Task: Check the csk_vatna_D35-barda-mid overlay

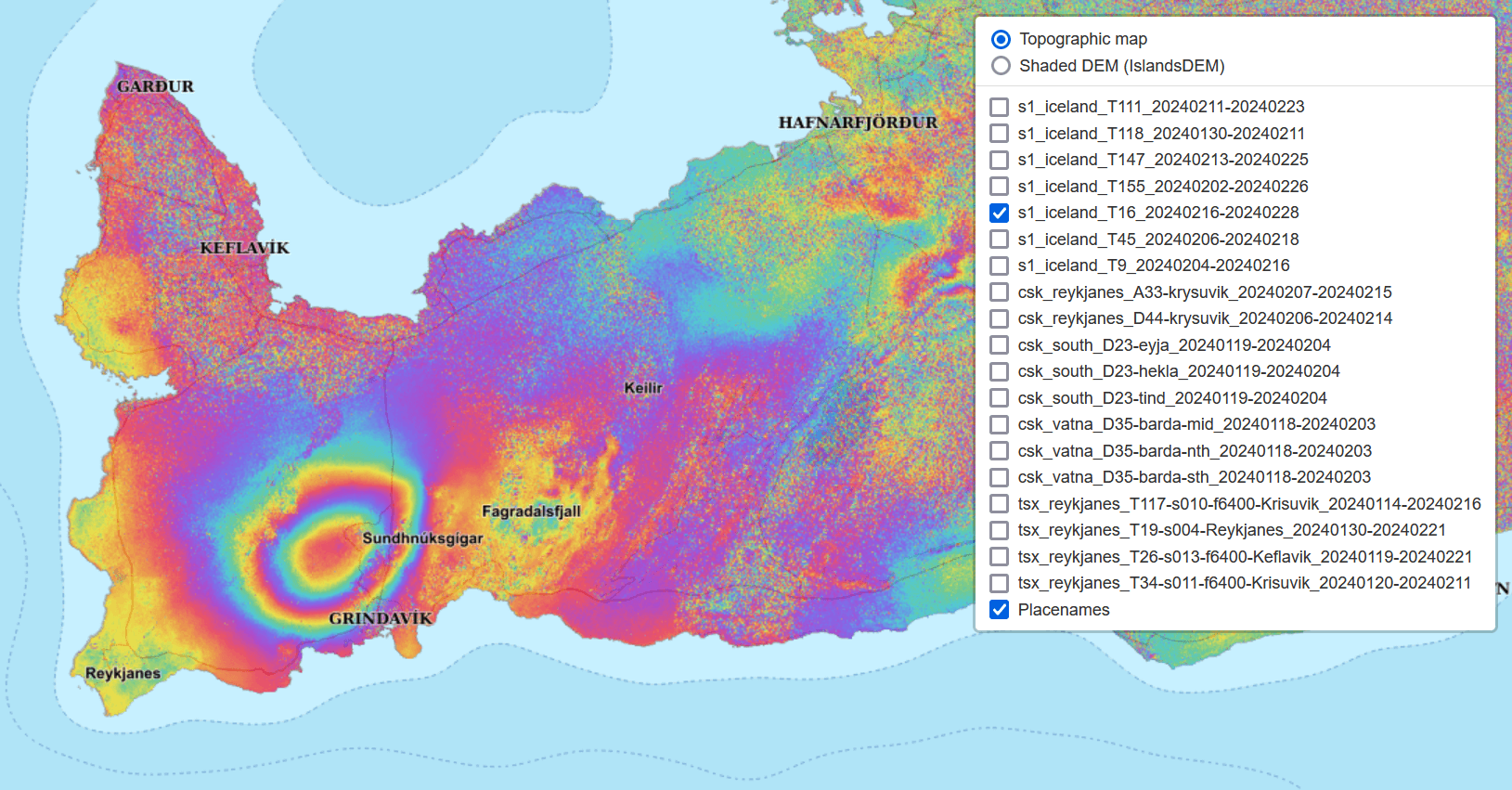Action: (x=999, y=424)
